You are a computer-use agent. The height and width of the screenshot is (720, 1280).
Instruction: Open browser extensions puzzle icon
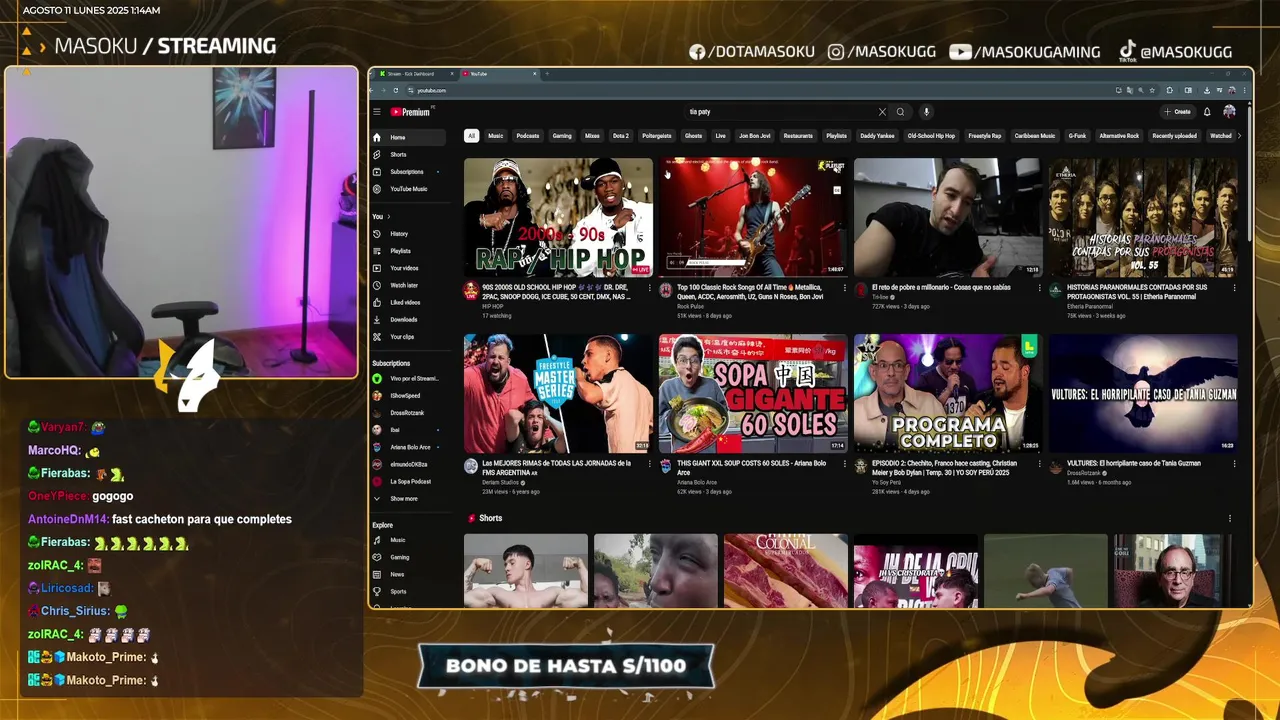pos(1172,90)
